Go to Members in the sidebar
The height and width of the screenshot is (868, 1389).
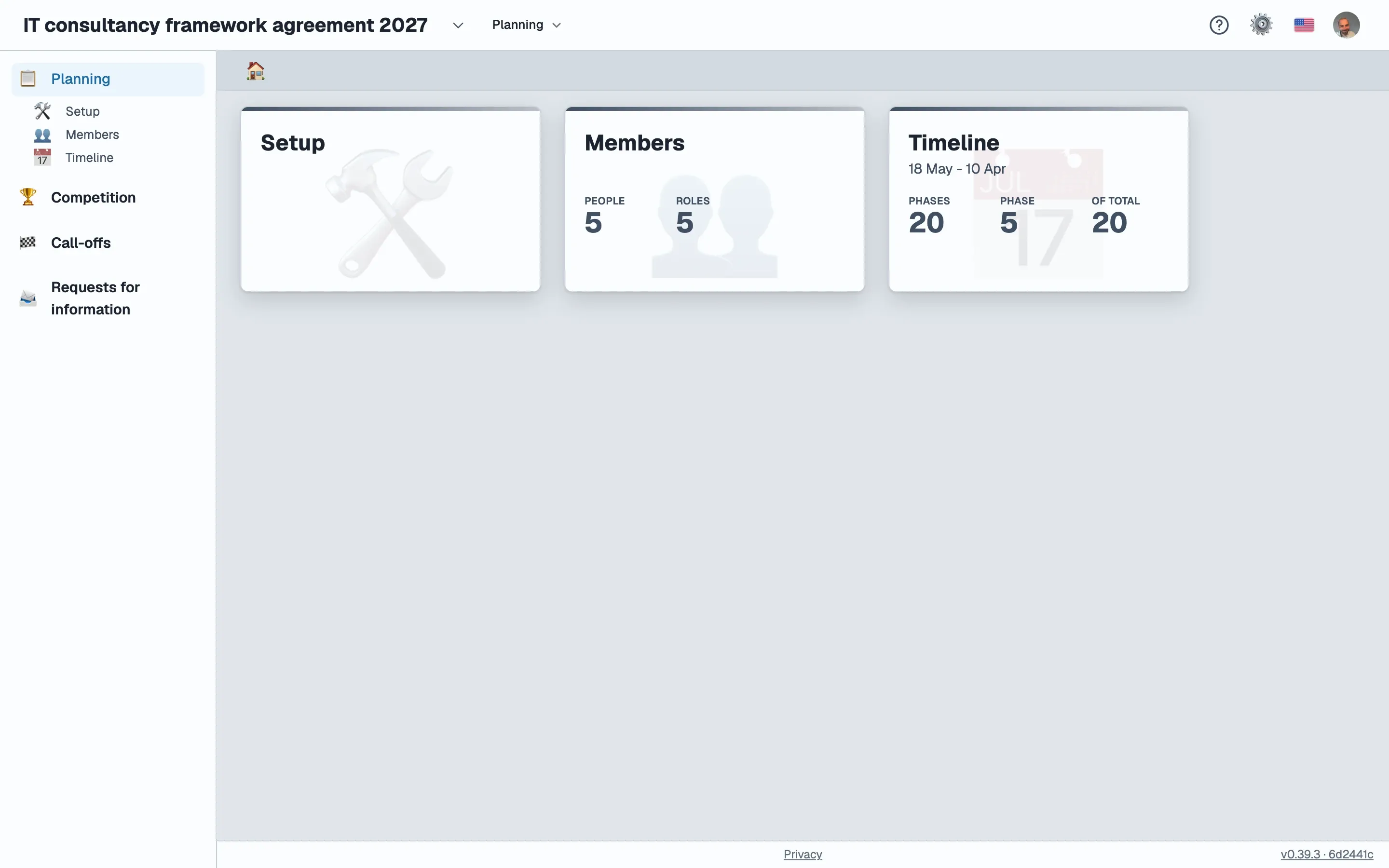point(93,135)
